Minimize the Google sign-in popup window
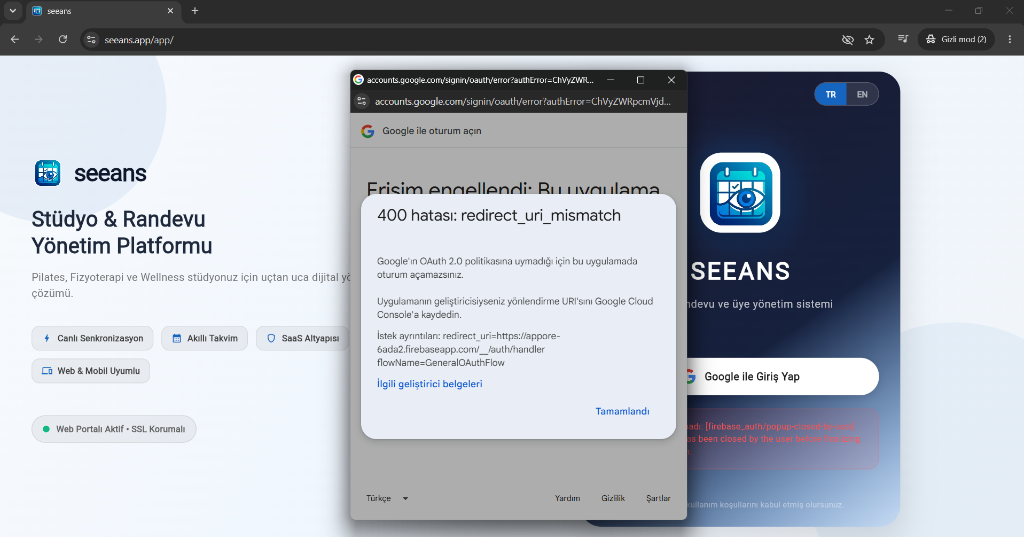This screenshot has width=1024, height=537. (x=611, y=80)
